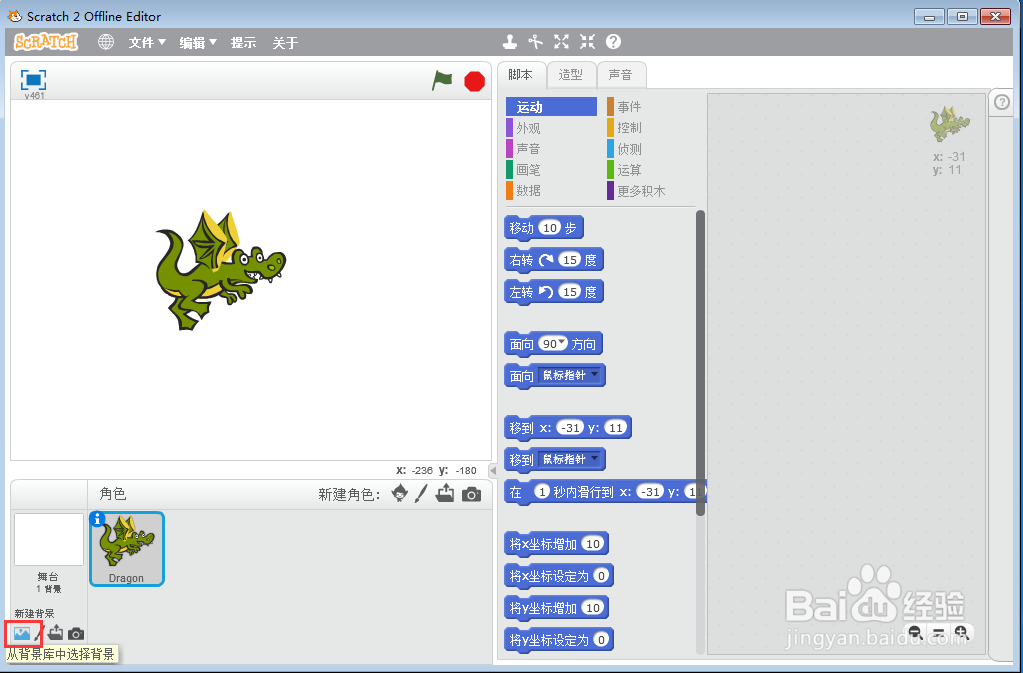
Task: Select the 数据 block category
Action: point(551,190)
